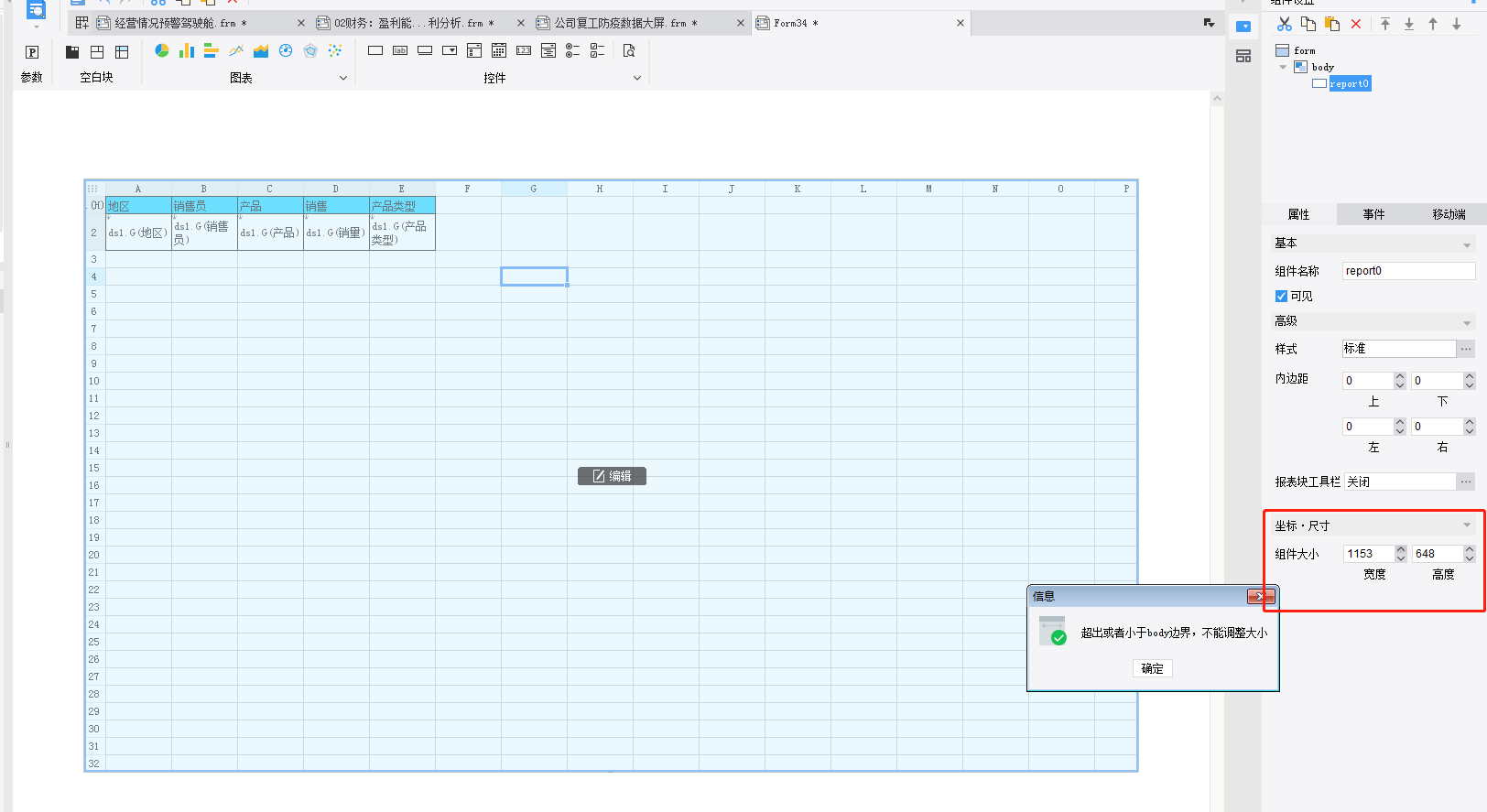Click the layout panel icon on right sidebar
The height and width of the screenshot is (812, 1487).
pyautogui.click(x=1243, y=57)
